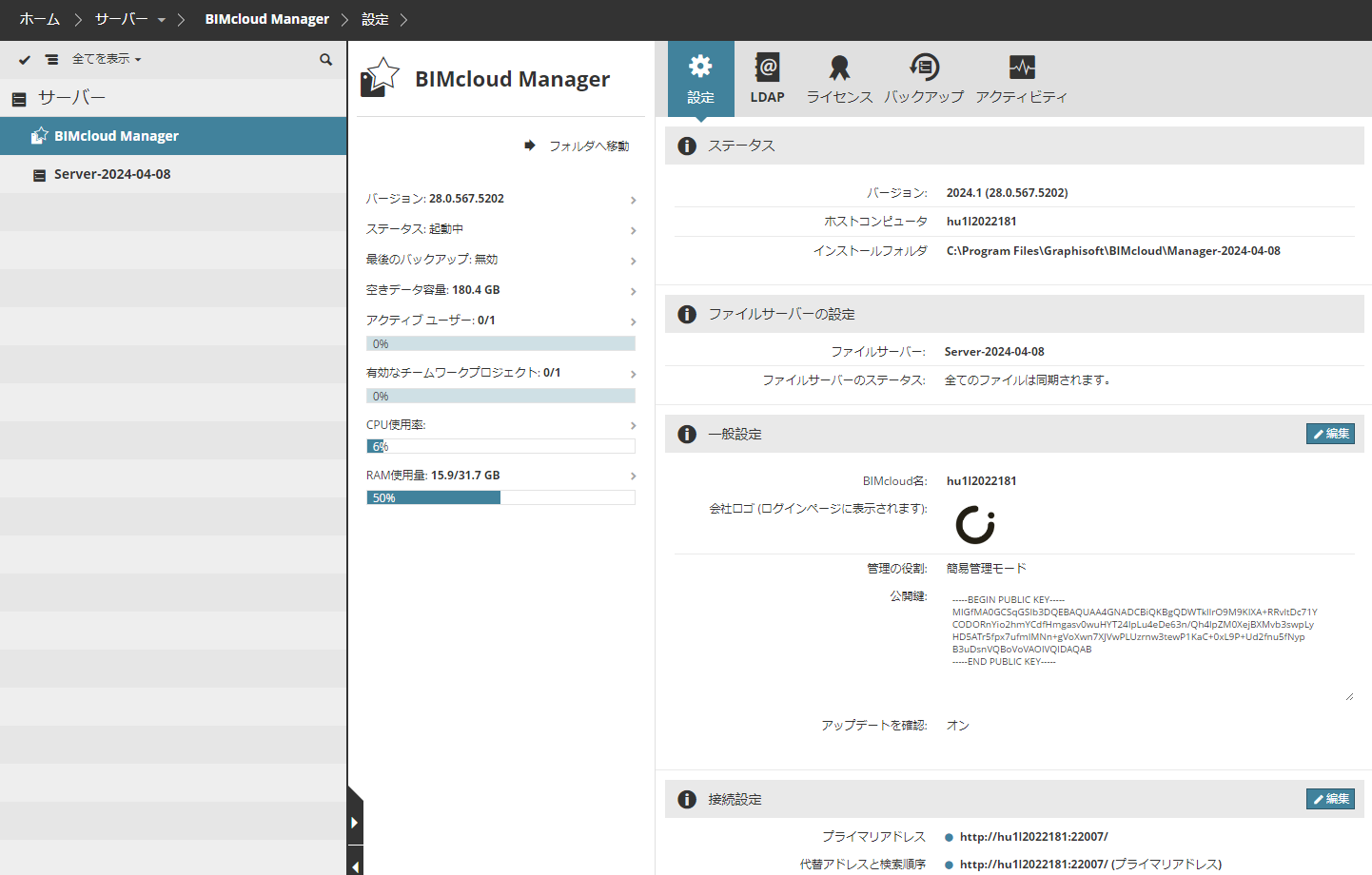The width and height of the screenshot is (1372, 875).
Task: Click the 編集 button in 接続設定
Action: (1330, 799)
